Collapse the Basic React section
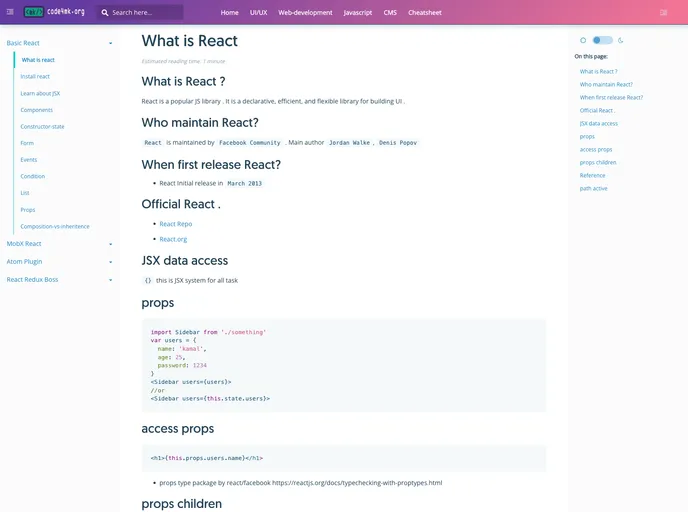Image resolution: width=688 pixels, height=512 pixels. (110, 43)
